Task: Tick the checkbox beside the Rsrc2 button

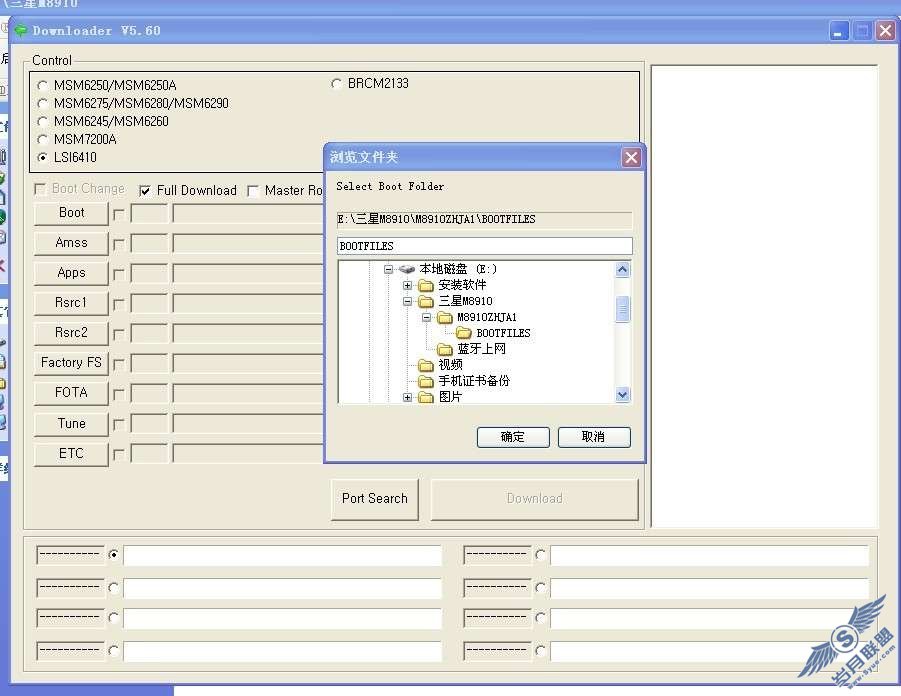Action: pyautogui.click(x=118, y=334)
